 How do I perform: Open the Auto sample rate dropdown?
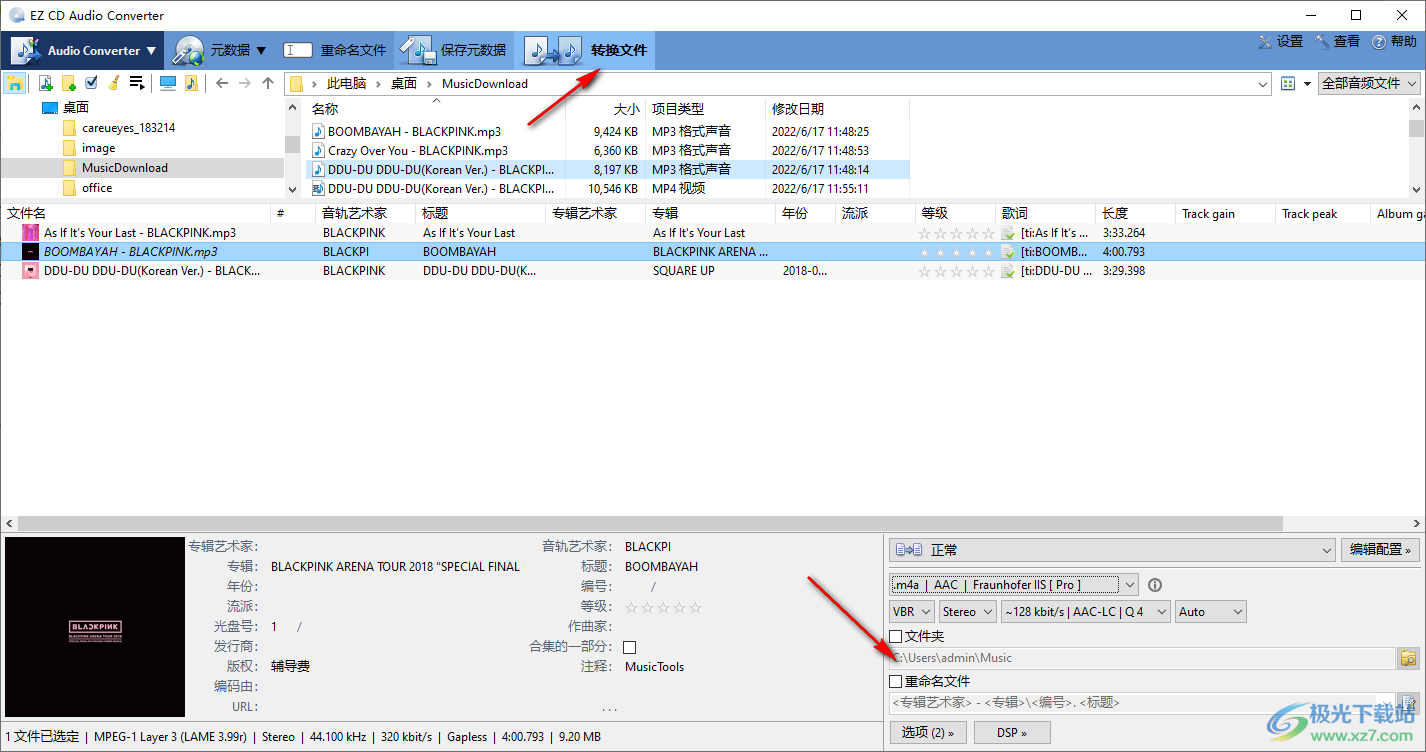[1211, 612]
